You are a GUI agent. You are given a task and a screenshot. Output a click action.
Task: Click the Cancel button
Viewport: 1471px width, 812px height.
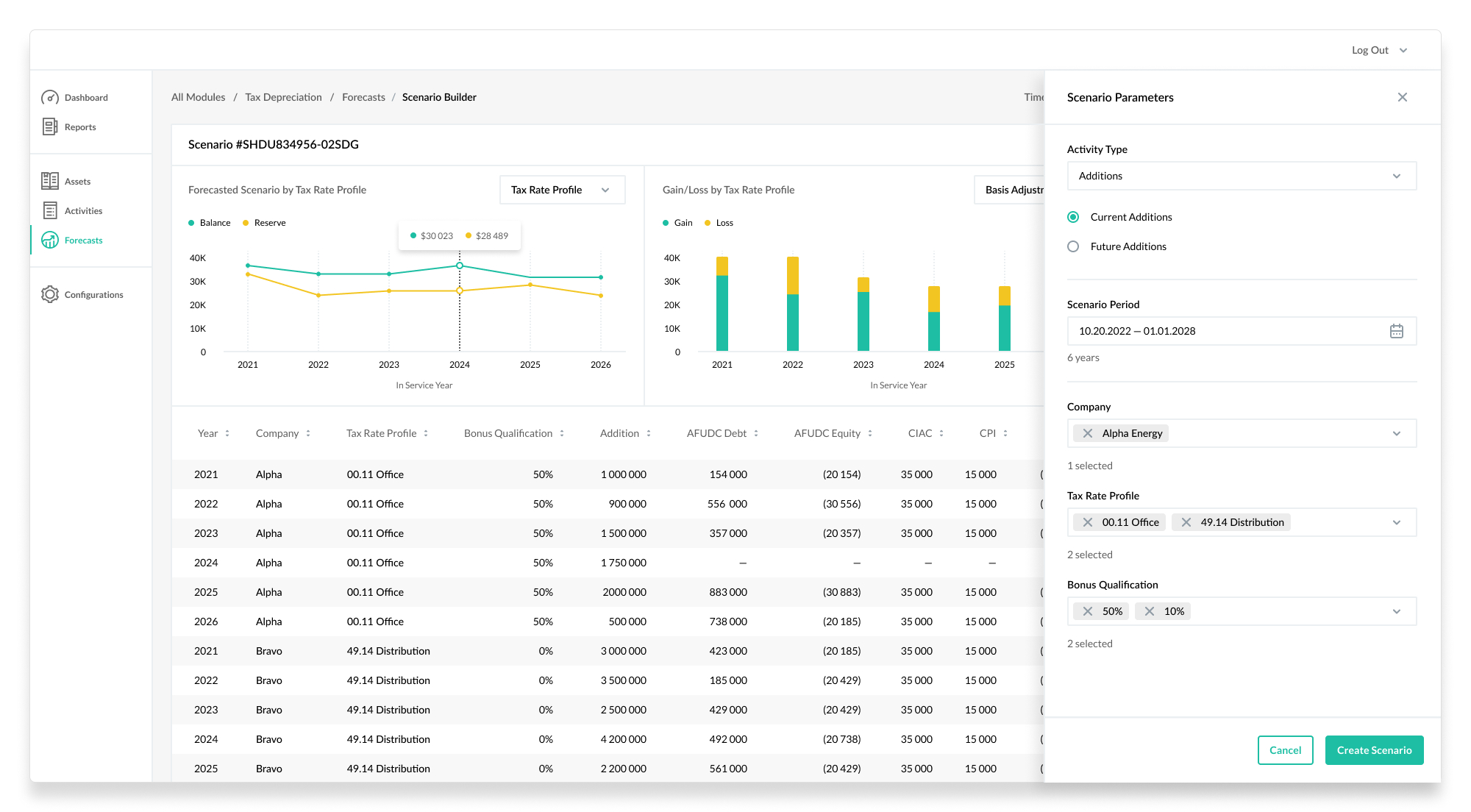[1285, 750]
